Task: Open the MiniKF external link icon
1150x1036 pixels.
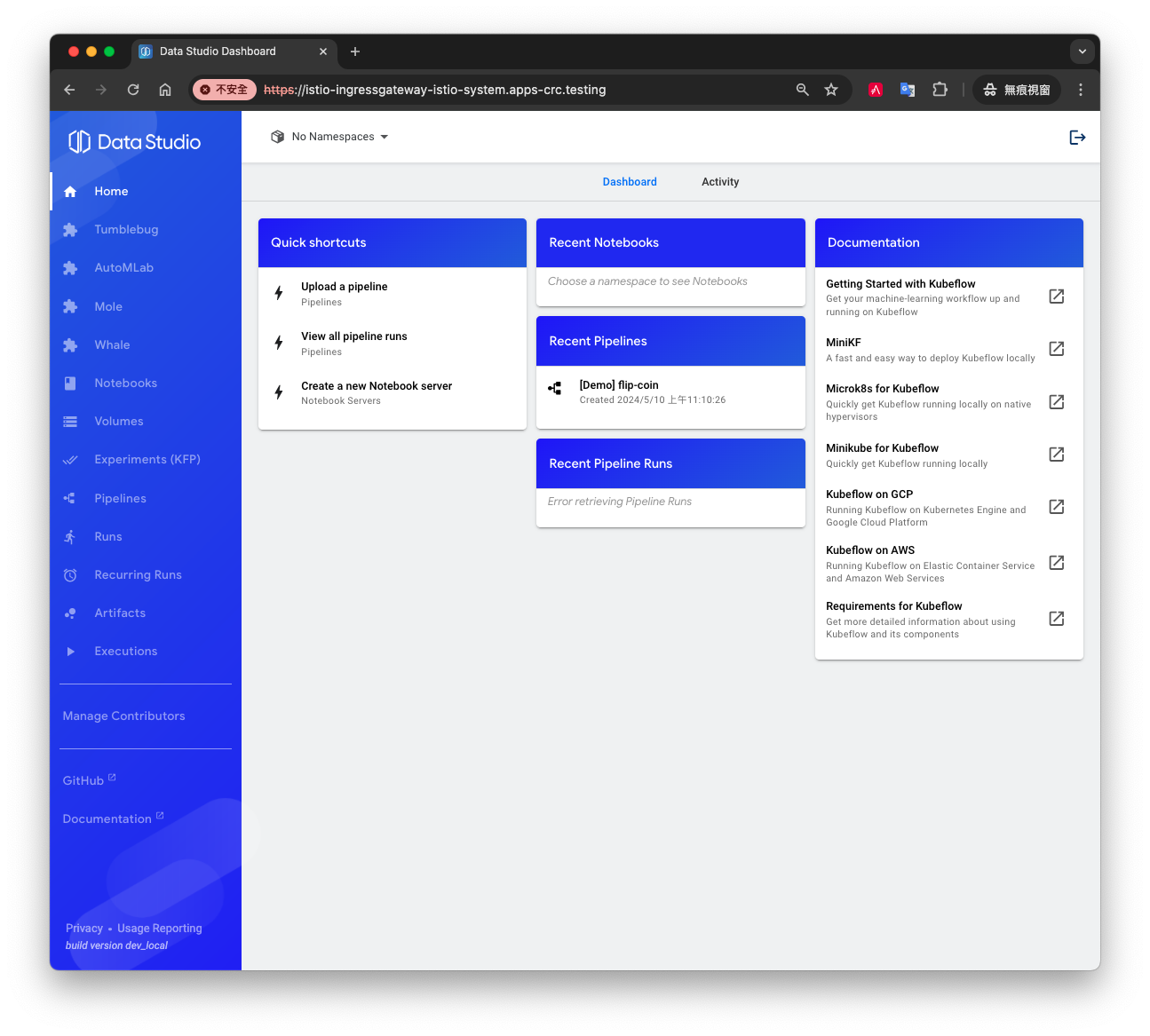Action: coord(1056,349)
